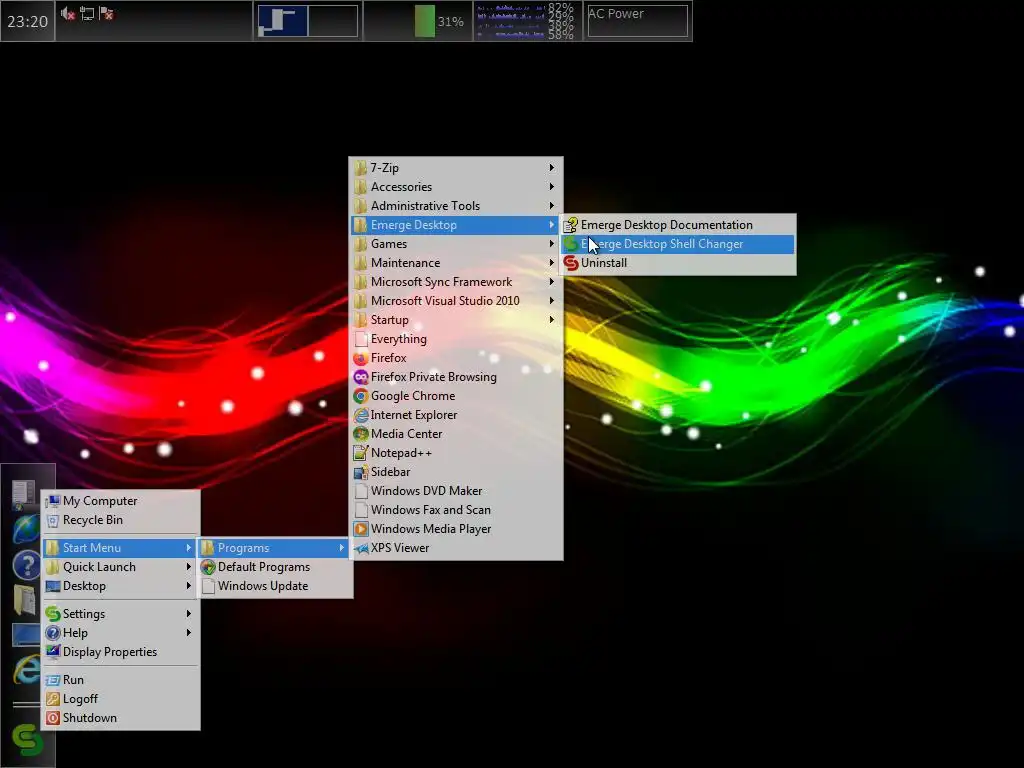Viewport: 1024px width, 768px height.
Task: Launch Firefox from Programs menu
Action: pos(456,358)
